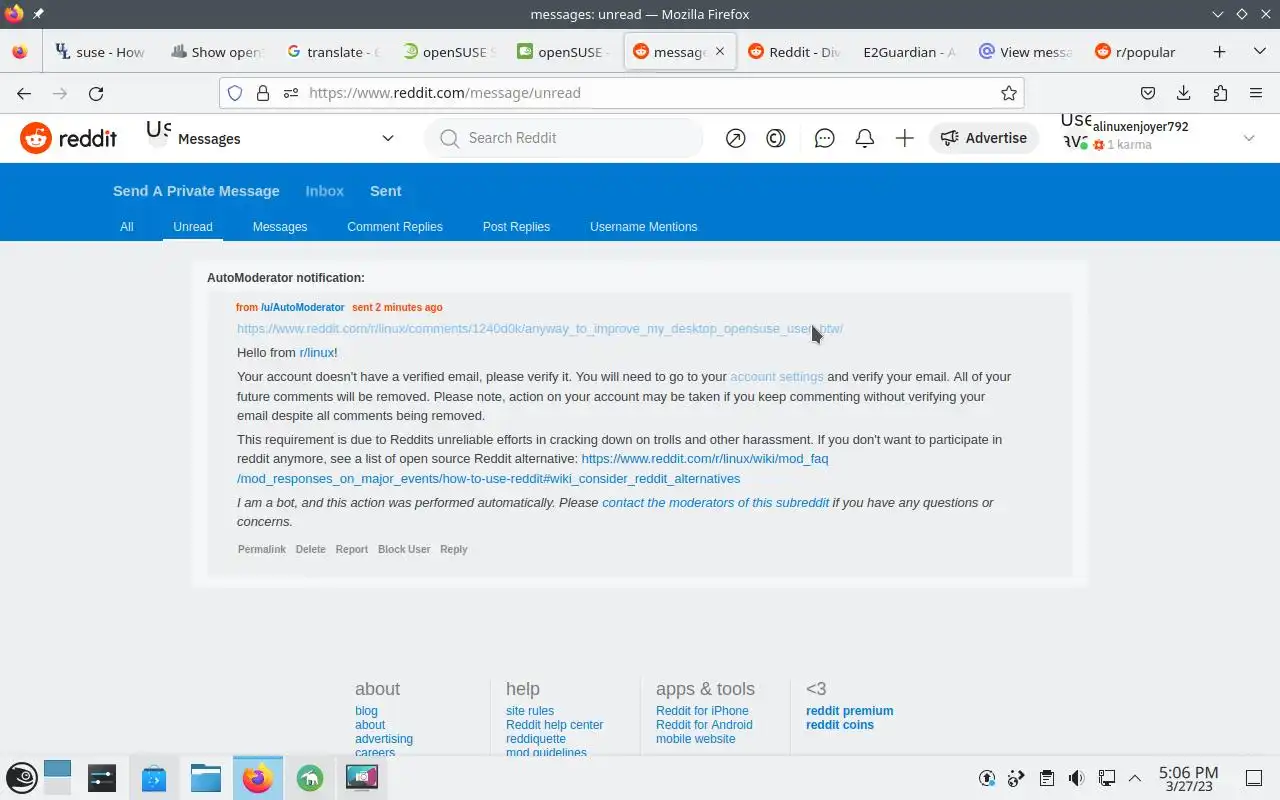Viewport: 1280px width, 800px height.
Task: Reload the current page
Action: (x=96, y=93)
